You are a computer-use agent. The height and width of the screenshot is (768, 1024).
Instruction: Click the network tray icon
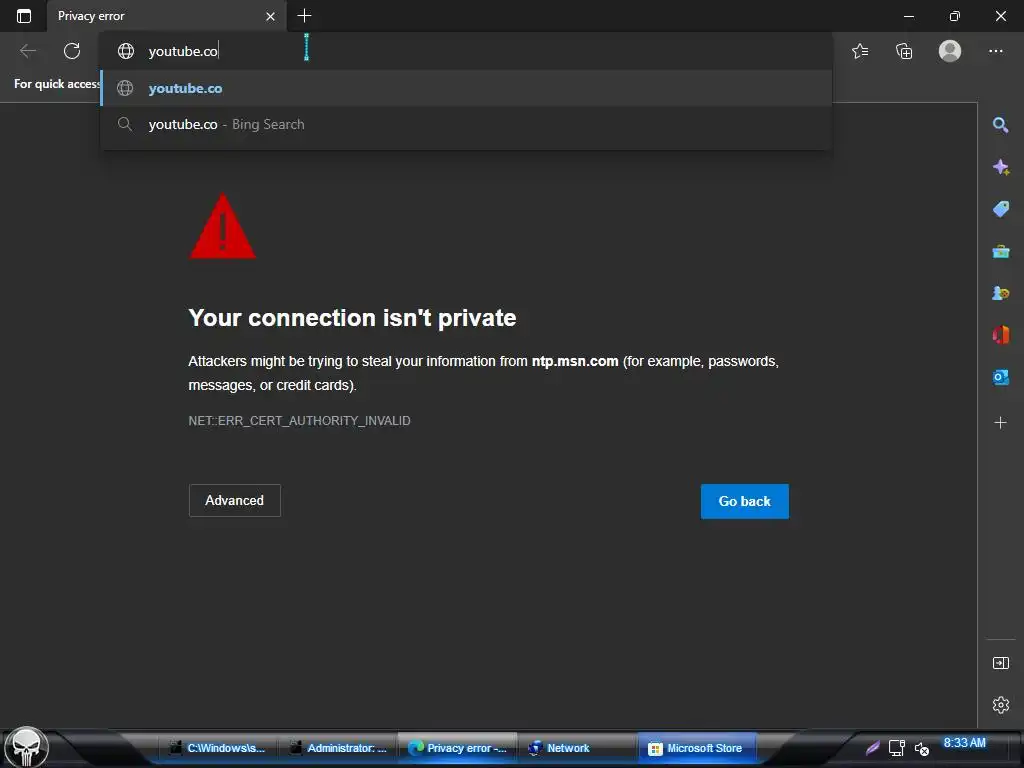[x=897, y=748]
